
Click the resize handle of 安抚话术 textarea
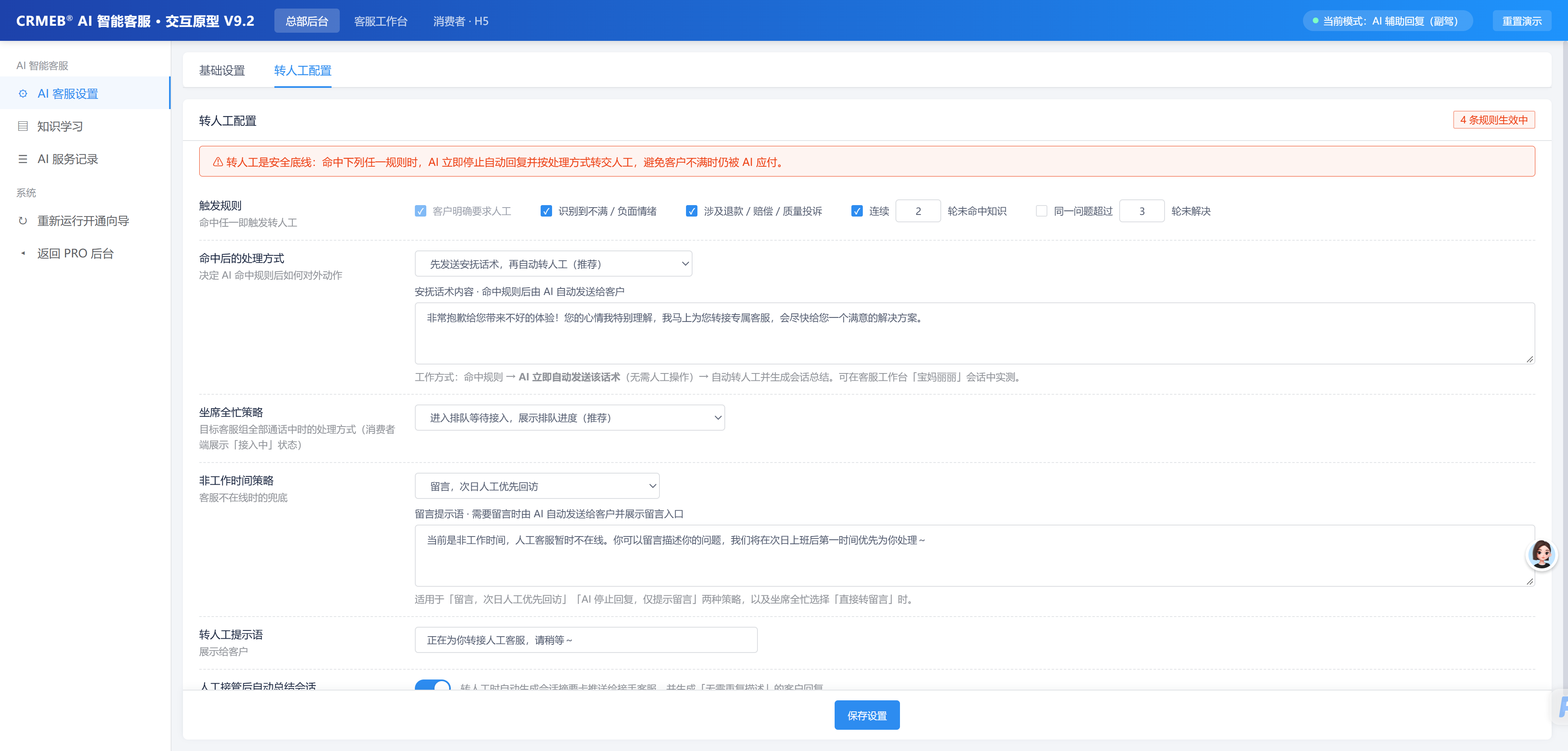[1530, 359]
